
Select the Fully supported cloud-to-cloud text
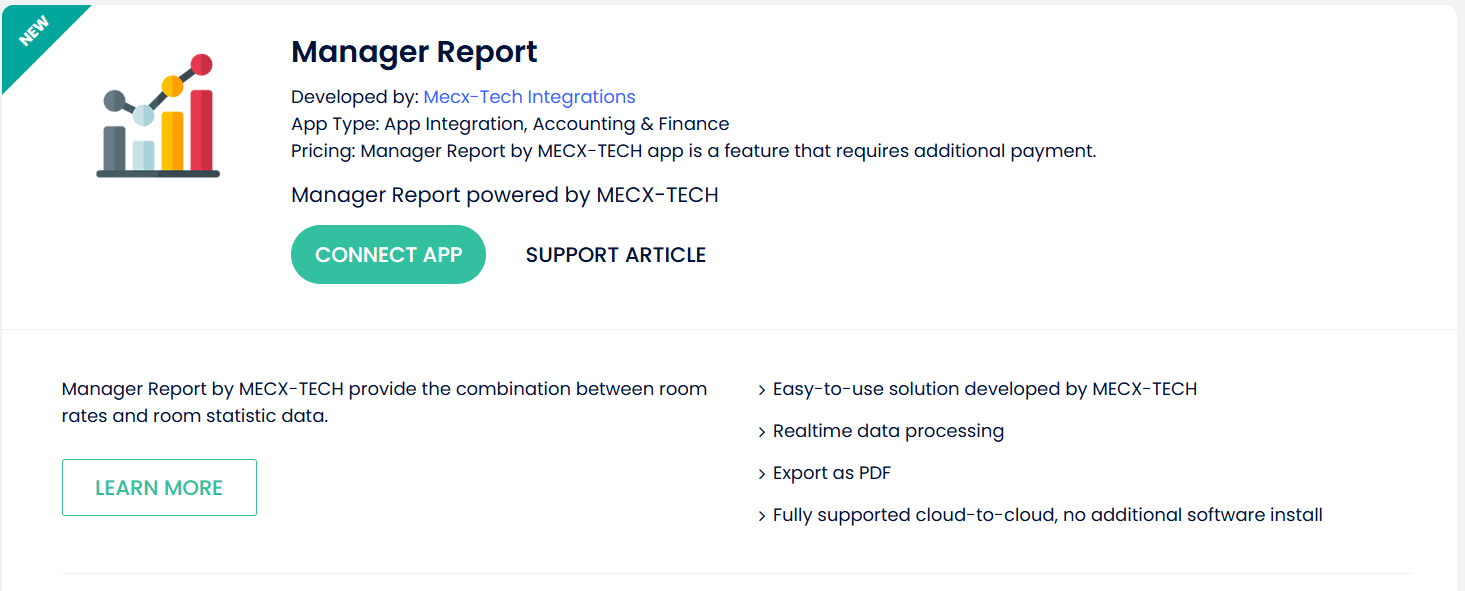1047,515
